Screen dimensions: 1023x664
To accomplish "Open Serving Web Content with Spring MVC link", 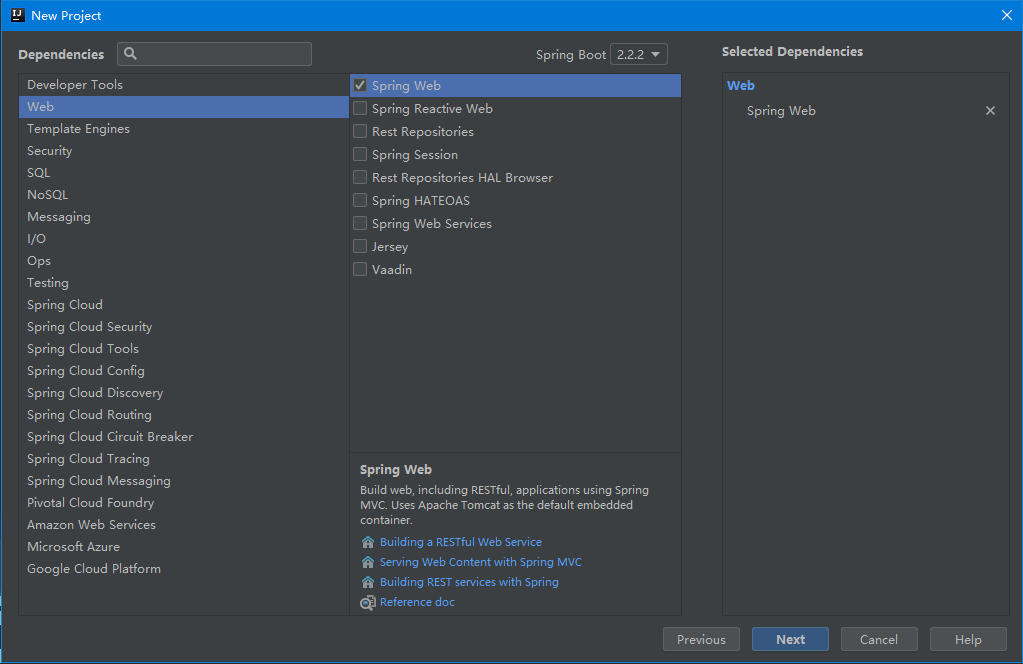I will point(481,562).
